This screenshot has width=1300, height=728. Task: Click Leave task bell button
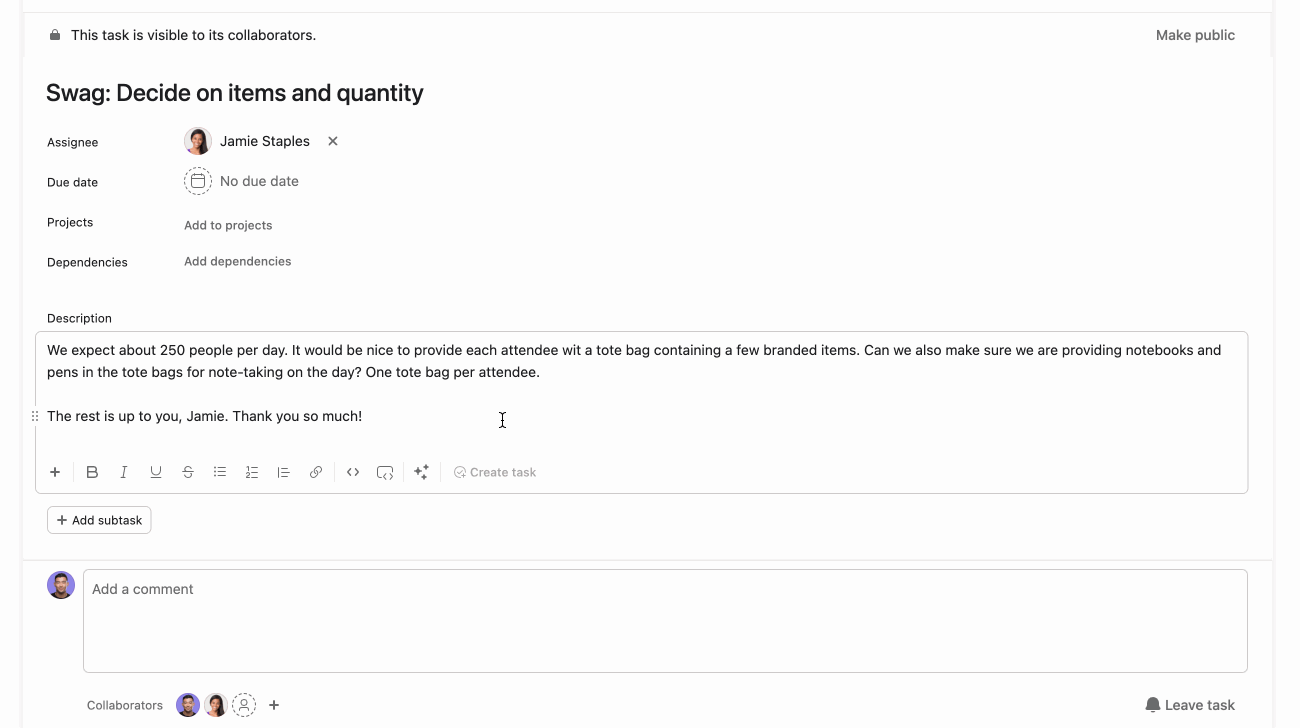pos(1190,705)
